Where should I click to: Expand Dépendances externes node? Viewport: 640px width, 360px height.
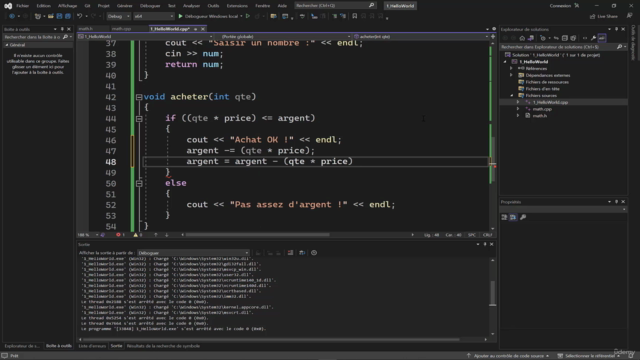(511, 76)
